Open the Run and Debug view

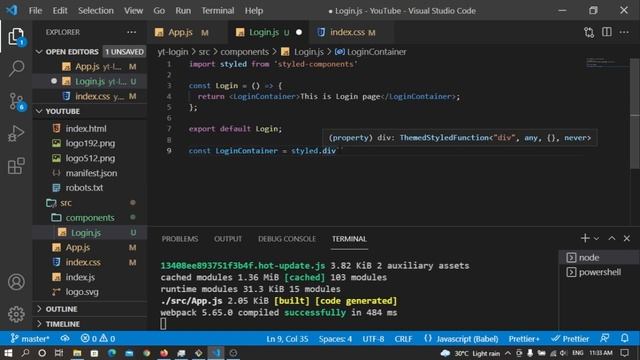click(16, 133)
